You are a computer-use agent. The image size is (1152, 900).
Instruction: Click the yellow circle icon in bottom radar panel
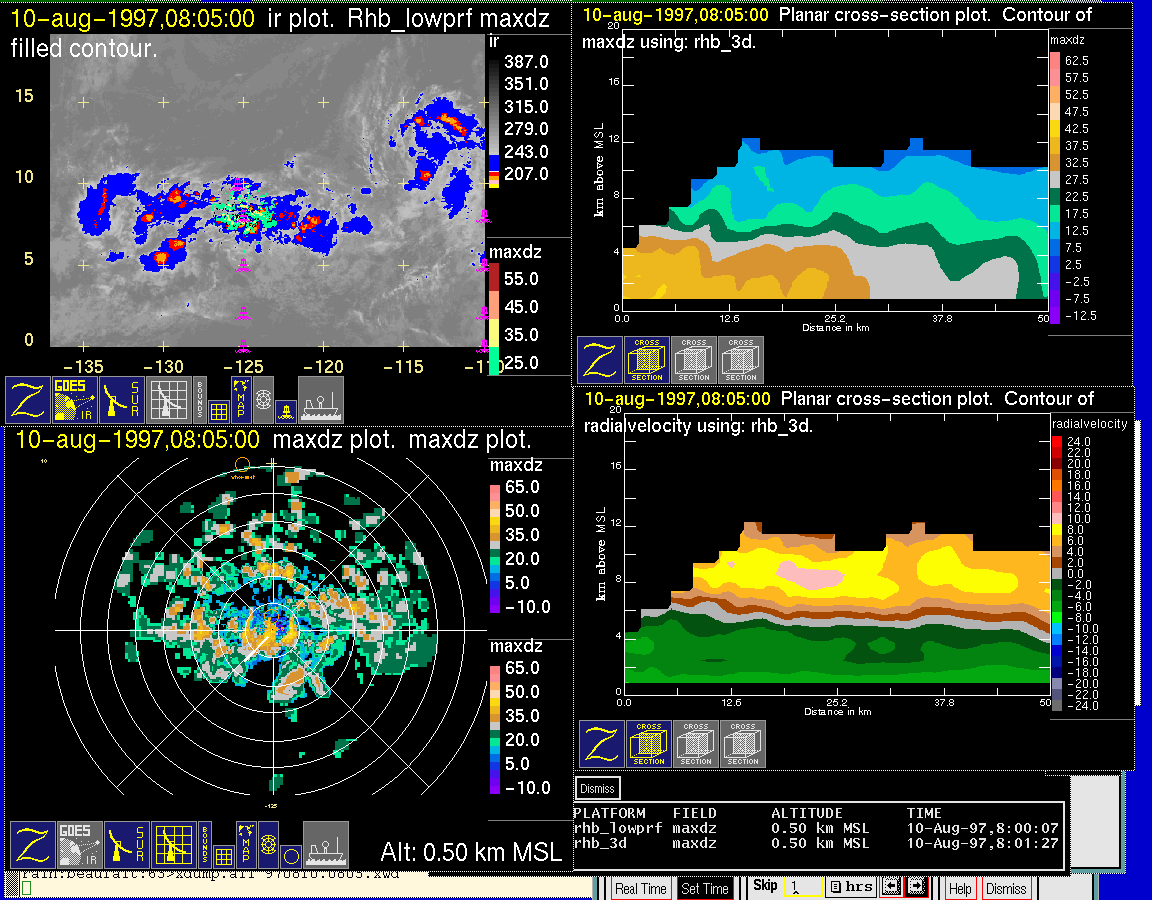[290, 856]
